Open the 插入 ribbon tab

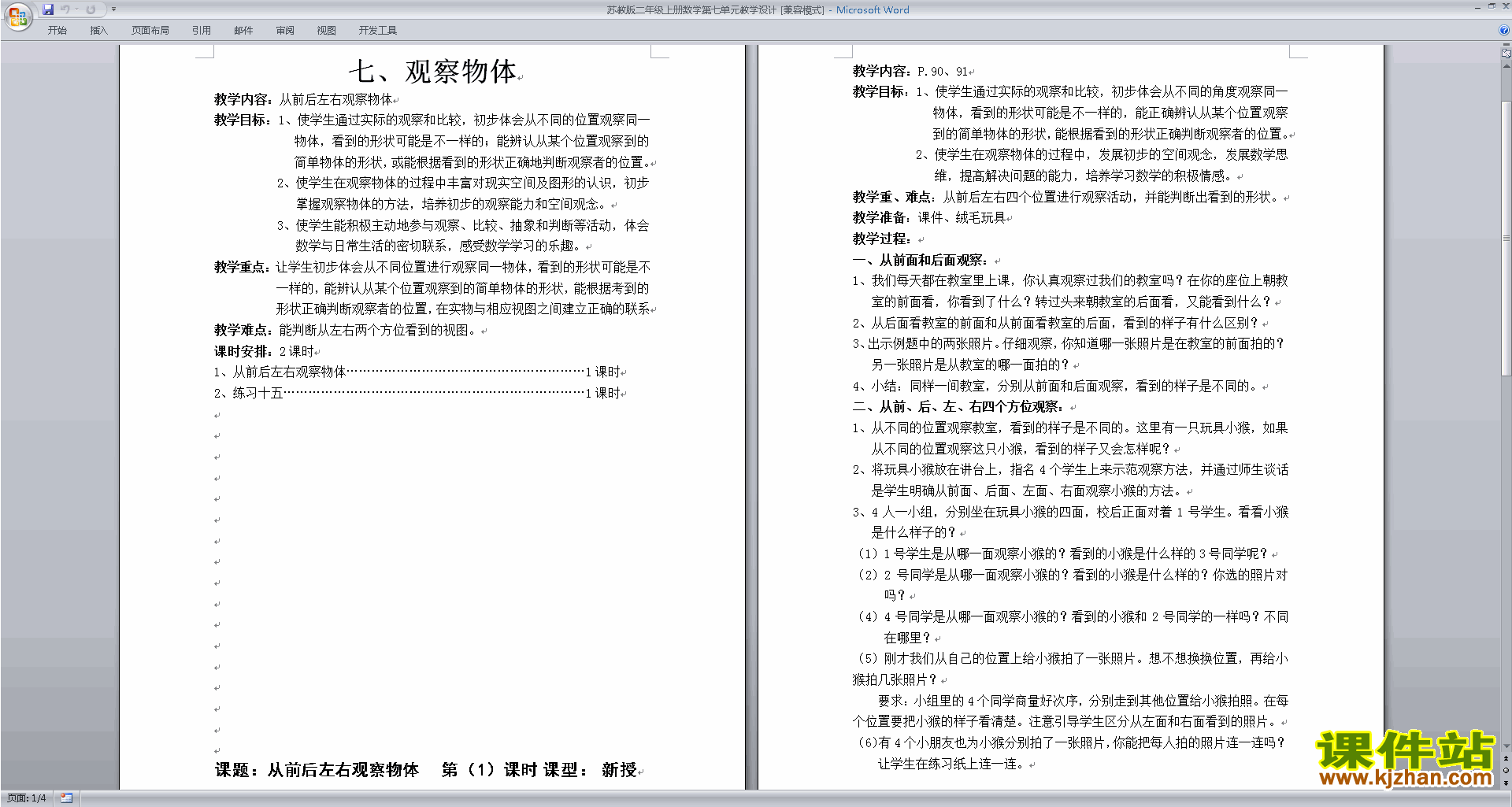coord(98,31)
